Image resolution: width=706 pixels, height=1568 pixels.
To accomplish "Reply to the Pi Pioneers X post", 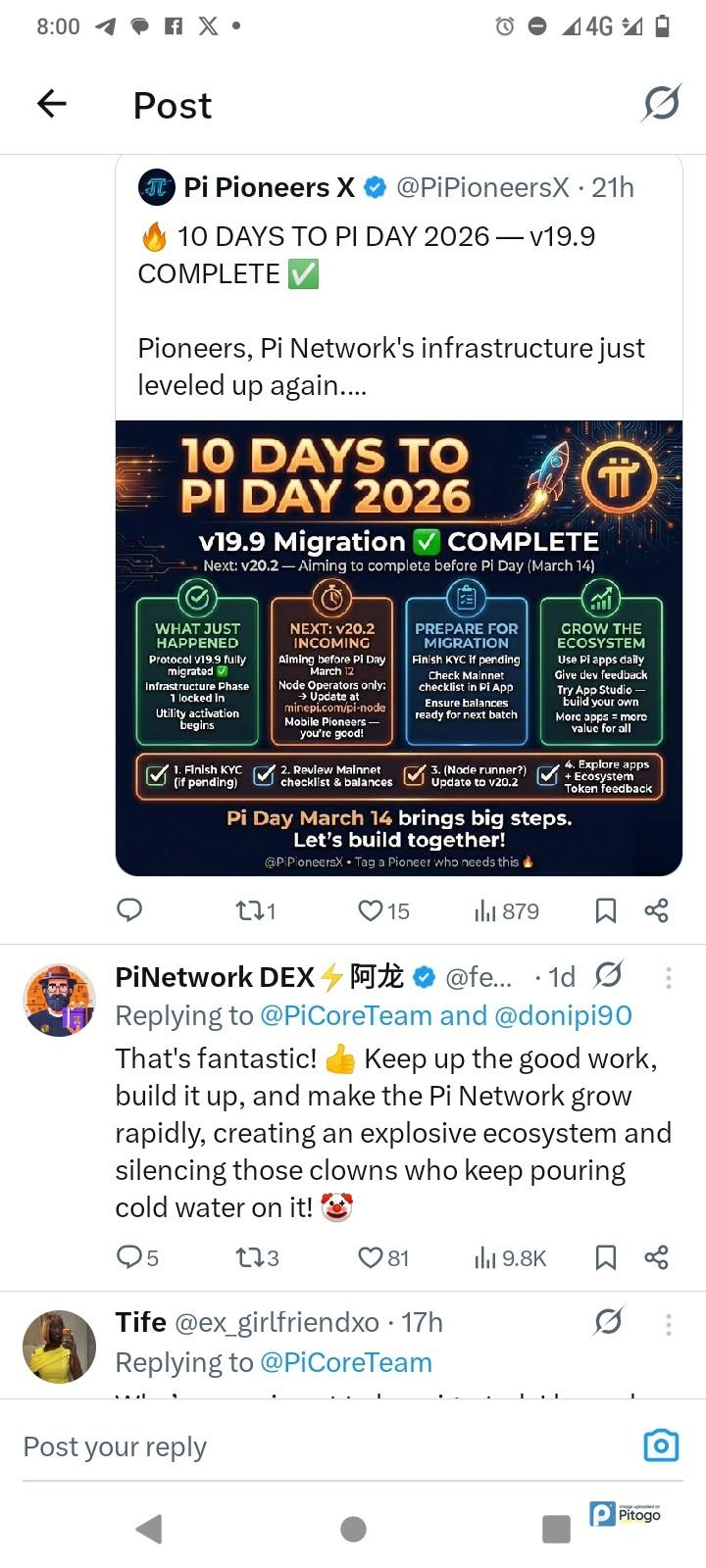I will pos(129,910).
